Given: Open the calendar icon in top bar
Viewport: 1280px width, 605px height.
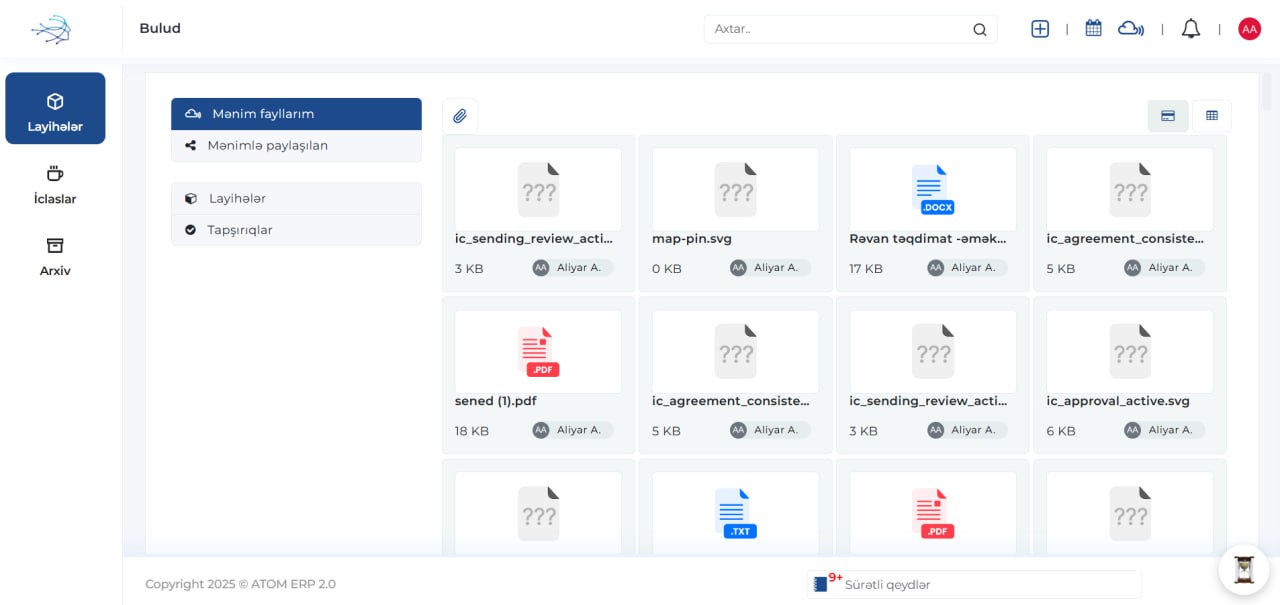Looking at the screenshot, I should coord(1093,29).
